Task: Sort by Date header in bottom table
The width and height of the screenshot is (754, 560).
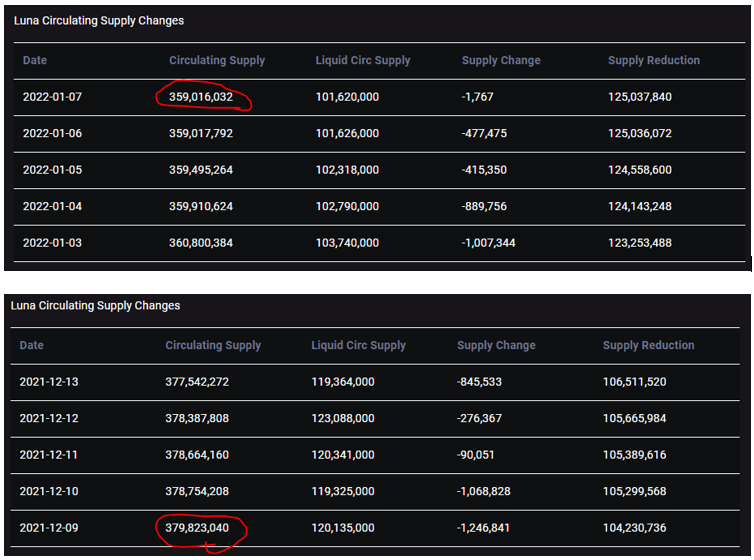Action: 32,345
